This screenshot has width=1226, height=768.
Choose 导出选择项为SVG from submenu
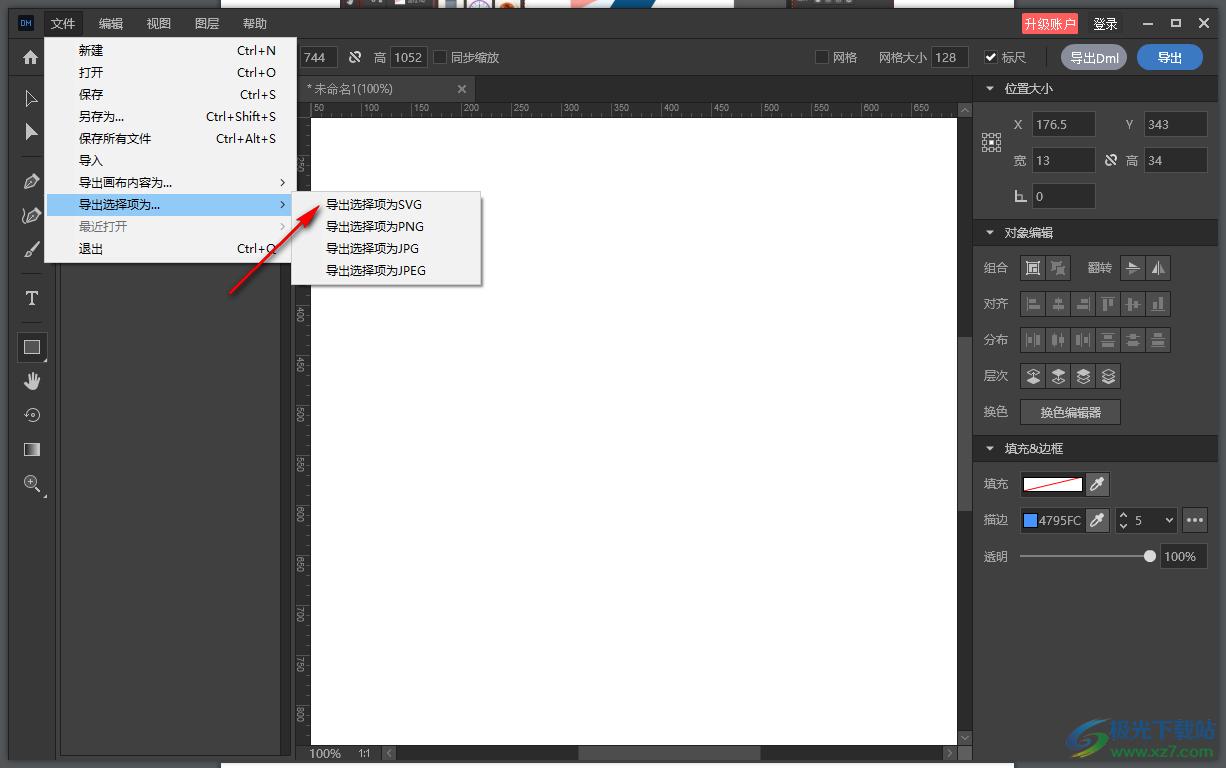tap(374, 205)
